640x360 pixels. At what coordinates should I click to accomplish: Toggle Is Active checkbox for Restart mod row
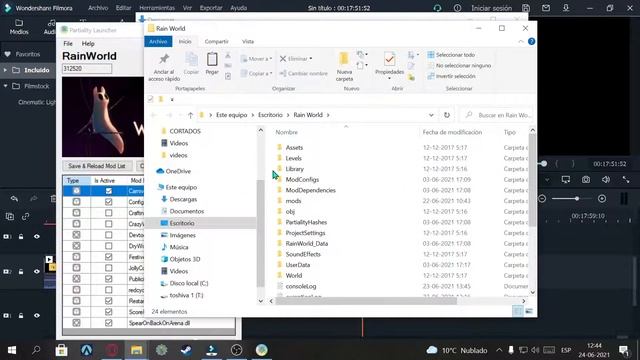(x=109, y=301)
